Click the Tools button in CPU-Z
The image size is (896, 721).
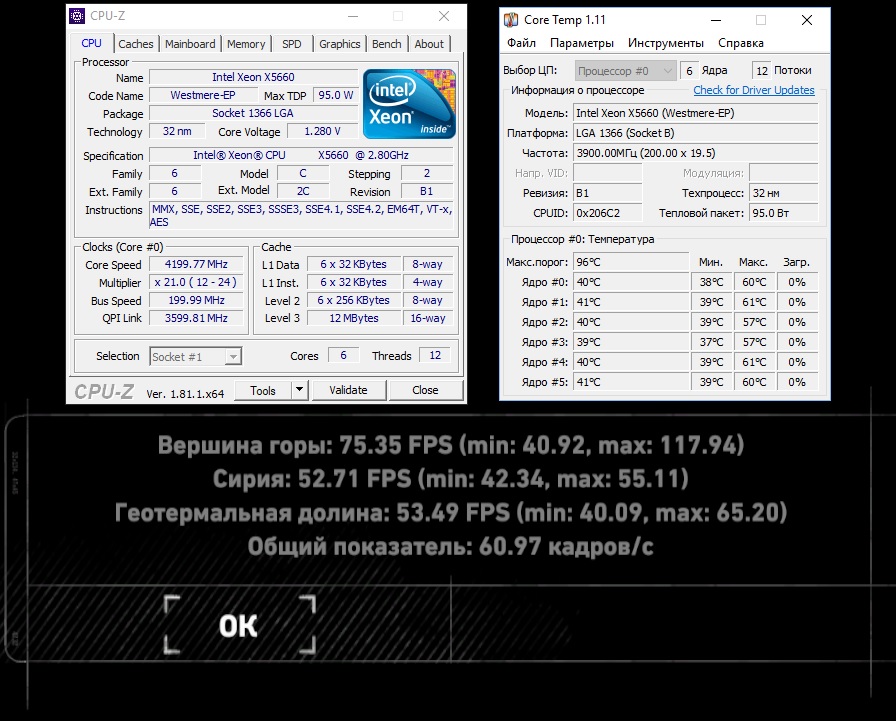click(263, 390)
